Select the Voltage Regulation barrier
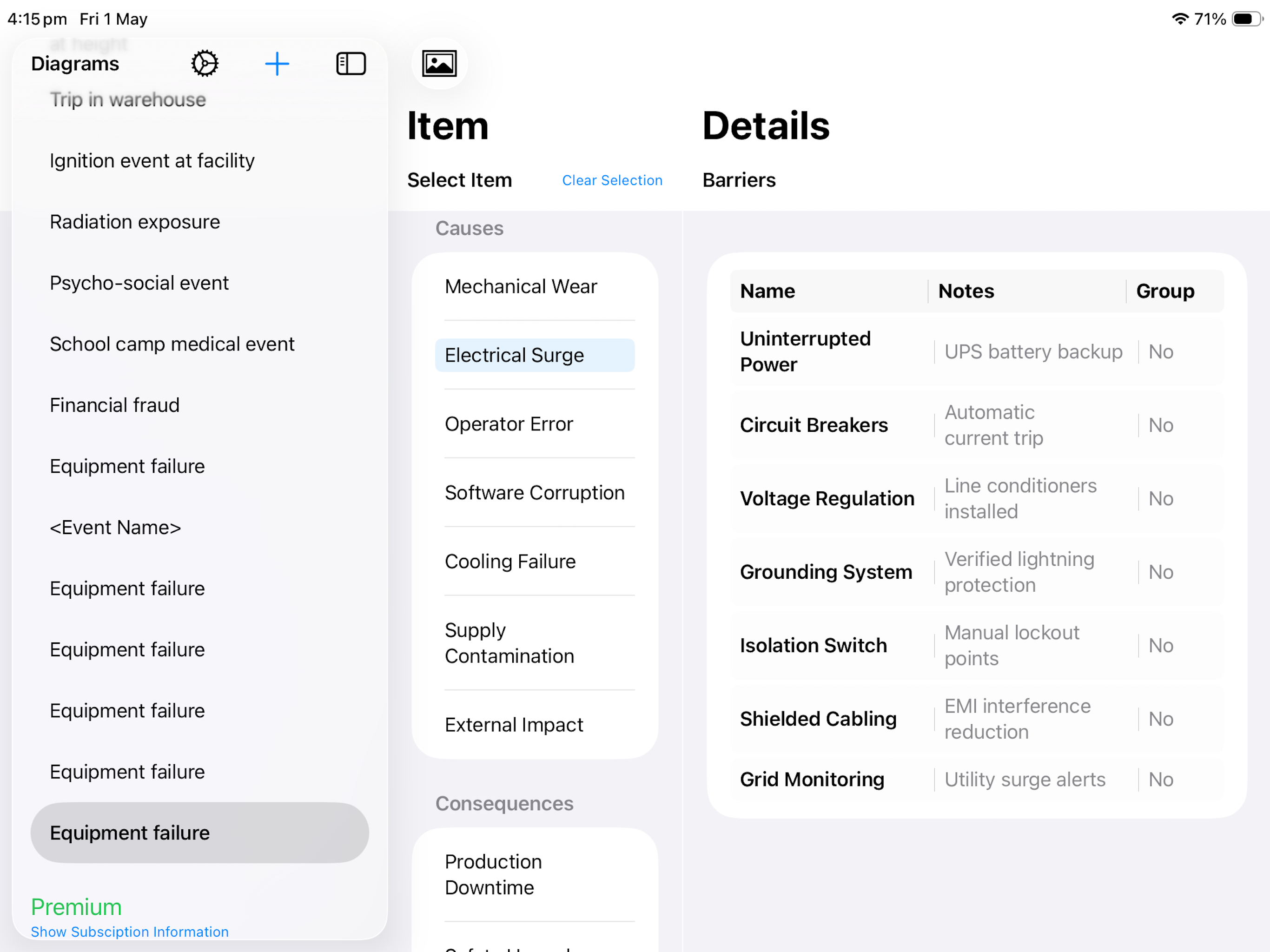The height and width of the screenshot is (952, 1270). (827, 498)
